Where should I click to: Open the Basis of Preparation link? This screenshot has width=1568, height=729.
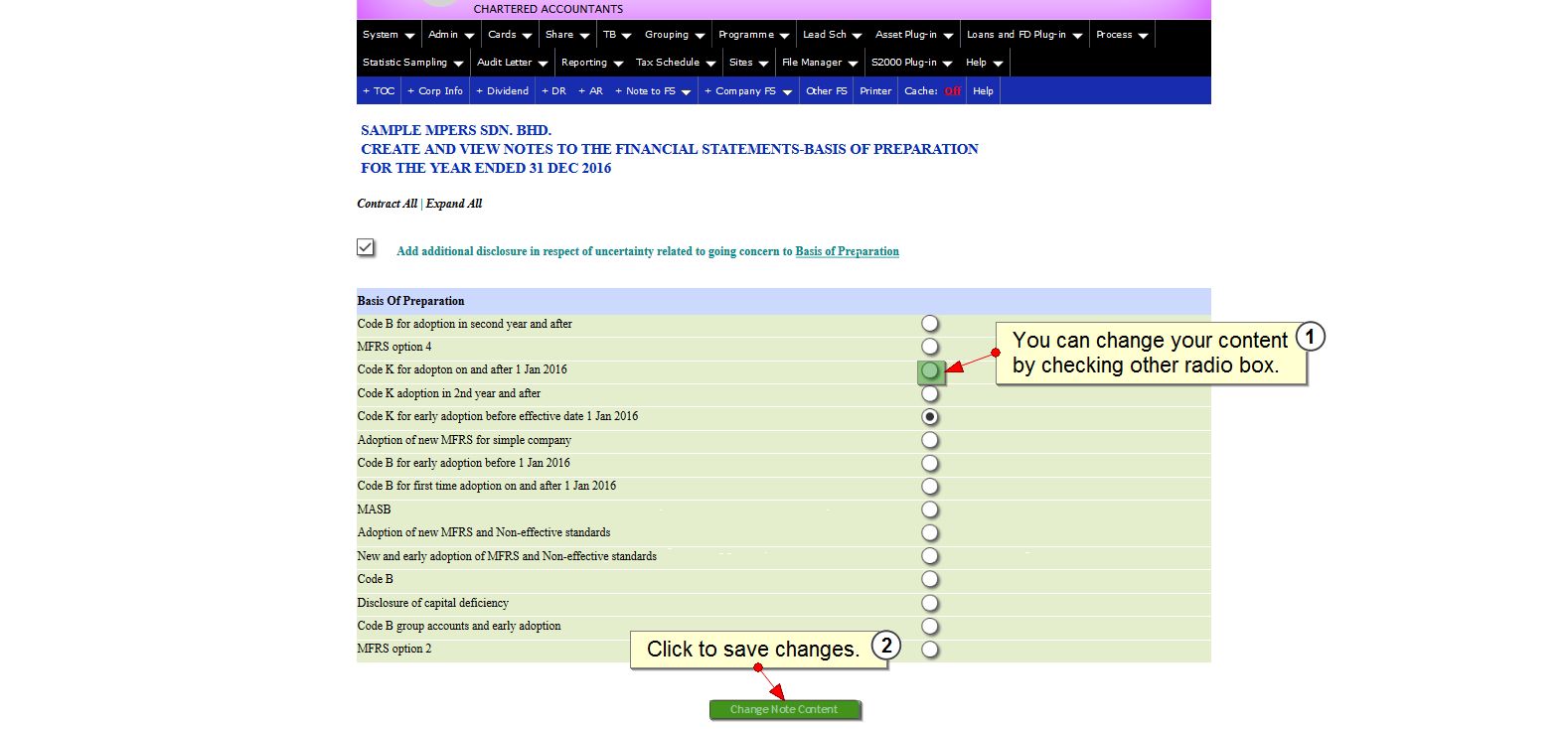(x=847, y=251)
